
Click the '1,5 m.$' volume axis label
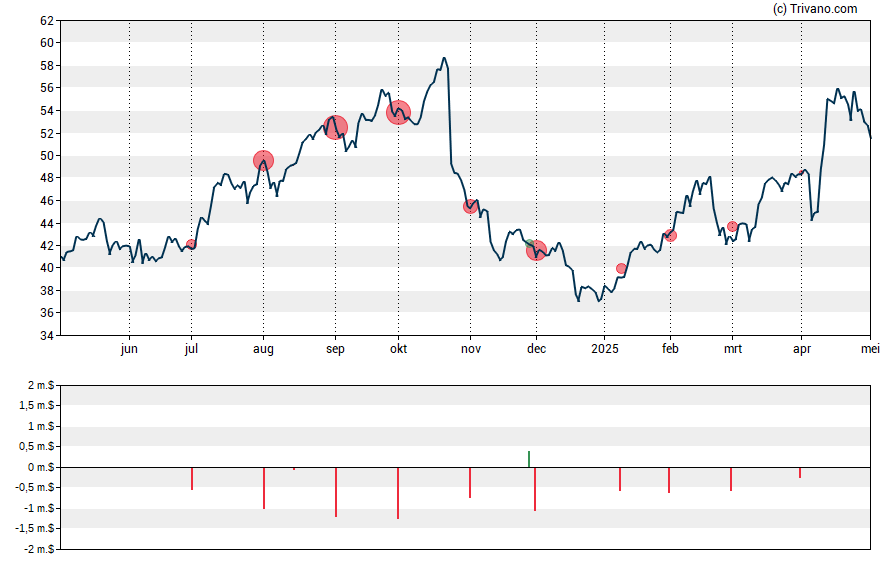coord(37,405)
